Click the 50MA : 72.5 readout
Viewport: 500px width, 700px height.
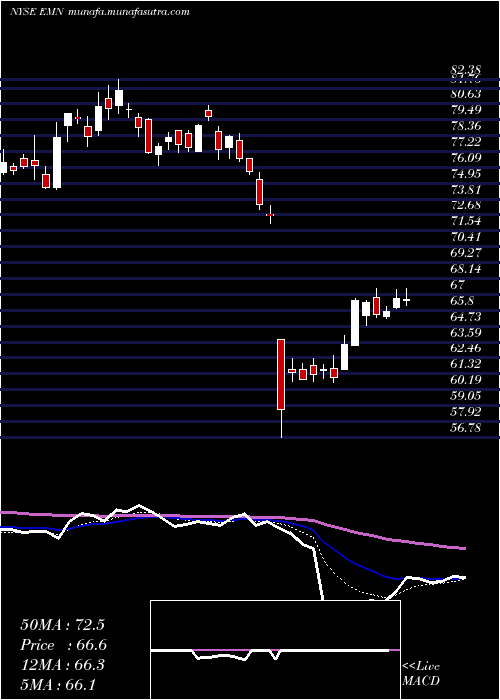coord(62,625)
